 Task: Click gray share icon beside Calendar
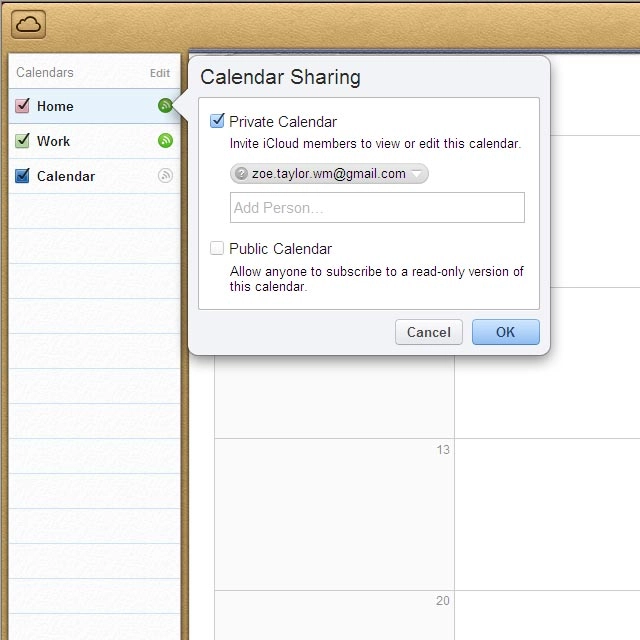tap(165, 176)
